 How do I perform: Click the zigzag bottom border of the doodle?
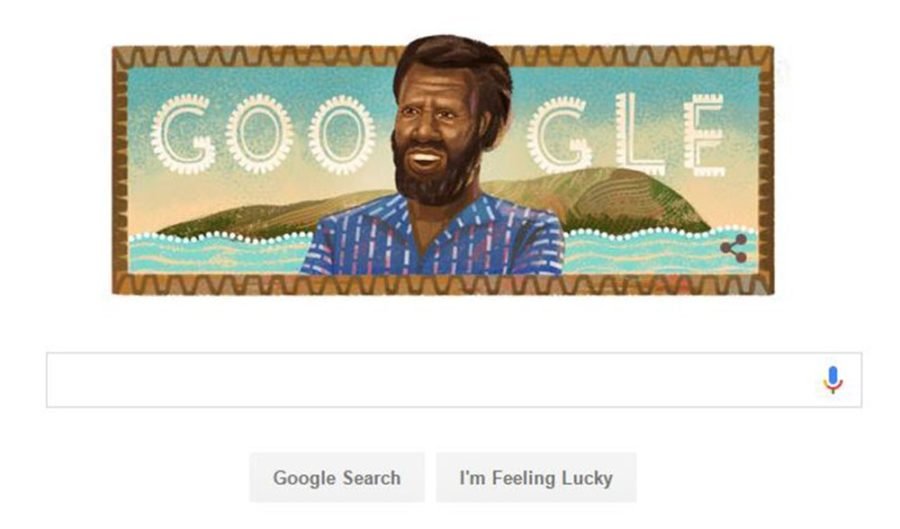tap(443, 285)
